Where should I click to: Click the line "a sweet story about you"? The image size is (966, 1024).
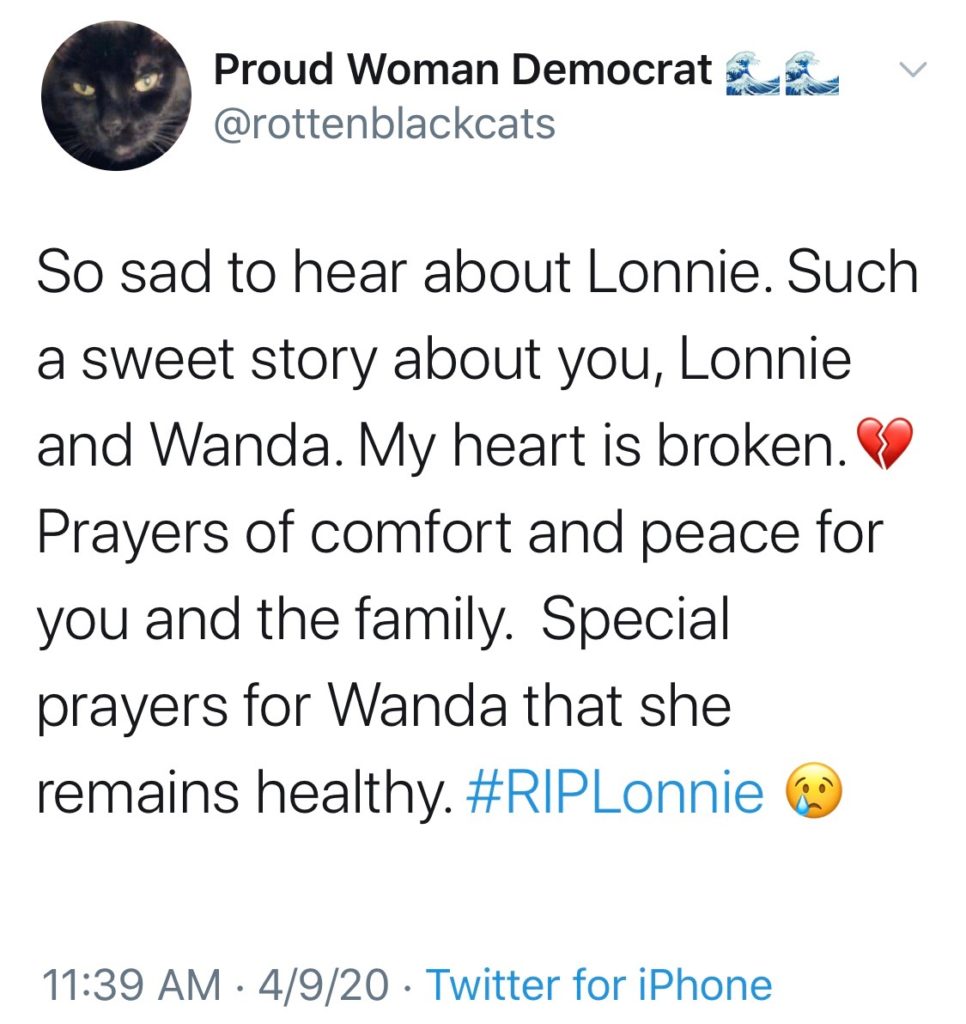coord(444,361)
